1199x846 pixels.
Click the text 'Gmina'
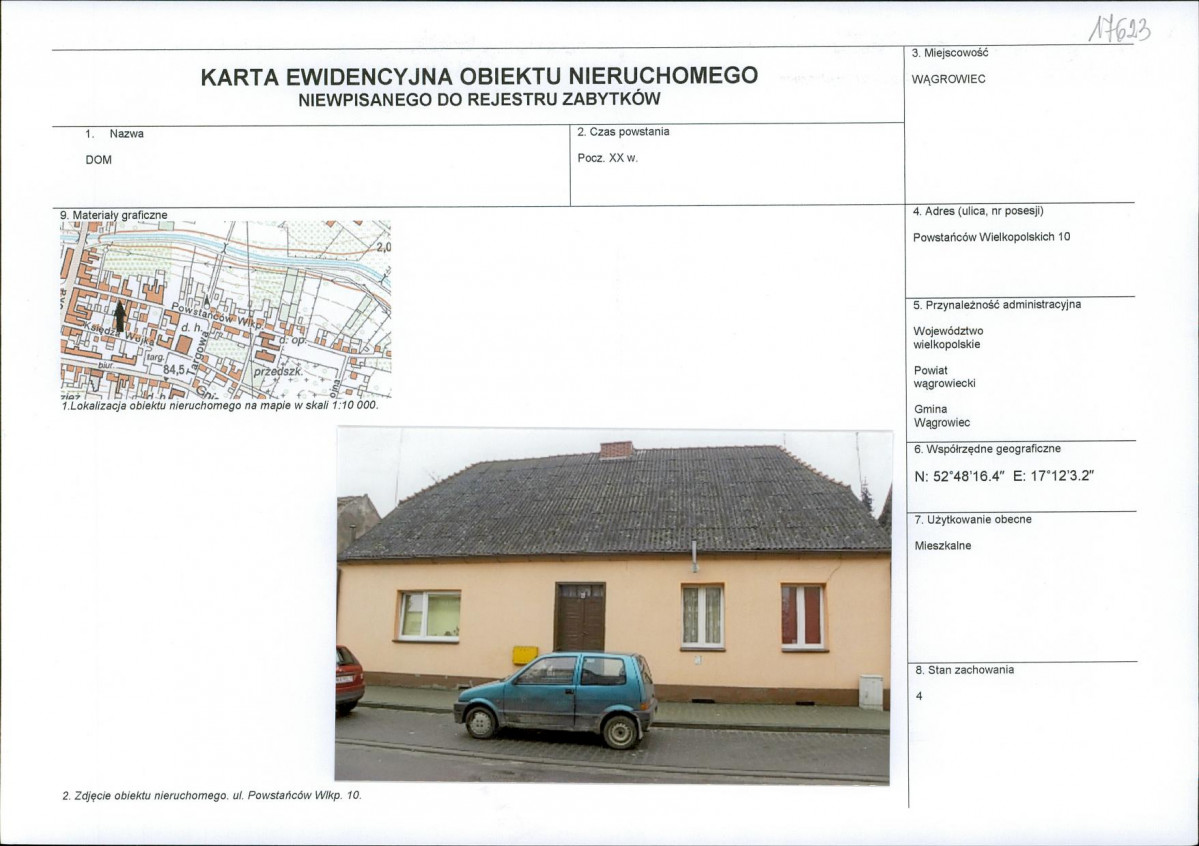click(931, 409)
